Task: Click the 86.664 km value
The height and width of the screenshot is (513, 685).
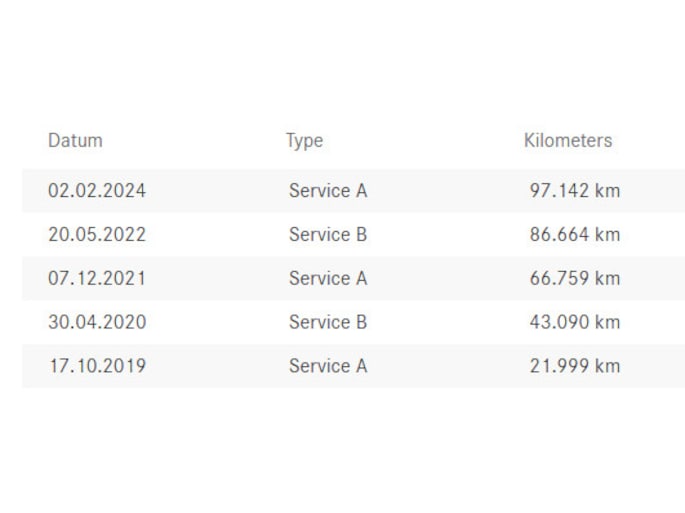Action: [575, 235]
